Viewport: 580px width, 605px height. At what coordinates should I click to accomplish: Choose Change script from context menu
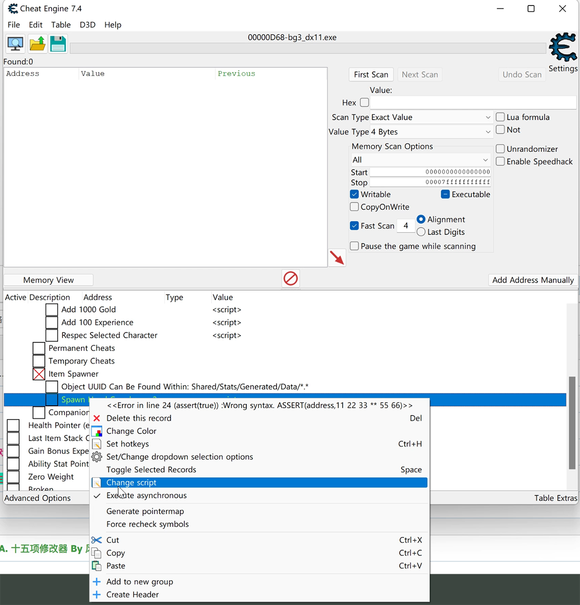click(x=259, y=483)
